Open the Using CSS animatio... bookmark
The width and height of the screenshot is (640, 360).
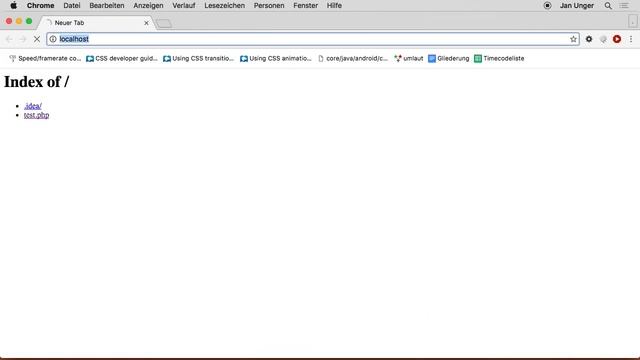pyautogui.click(x=276, y=58)
